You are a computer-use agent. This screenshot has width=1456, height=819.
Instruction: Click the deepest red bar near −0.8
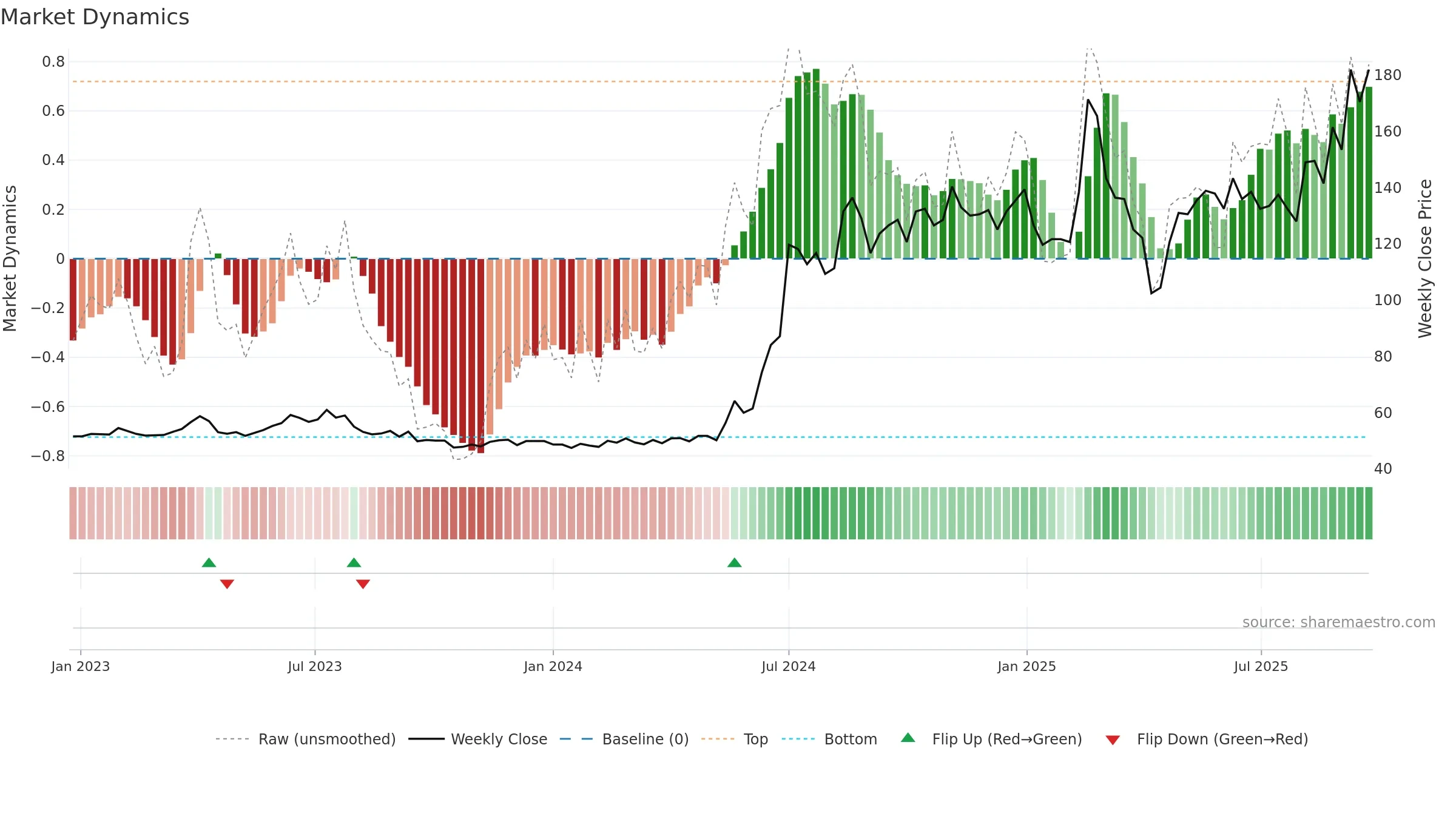(x=480, y=356)
